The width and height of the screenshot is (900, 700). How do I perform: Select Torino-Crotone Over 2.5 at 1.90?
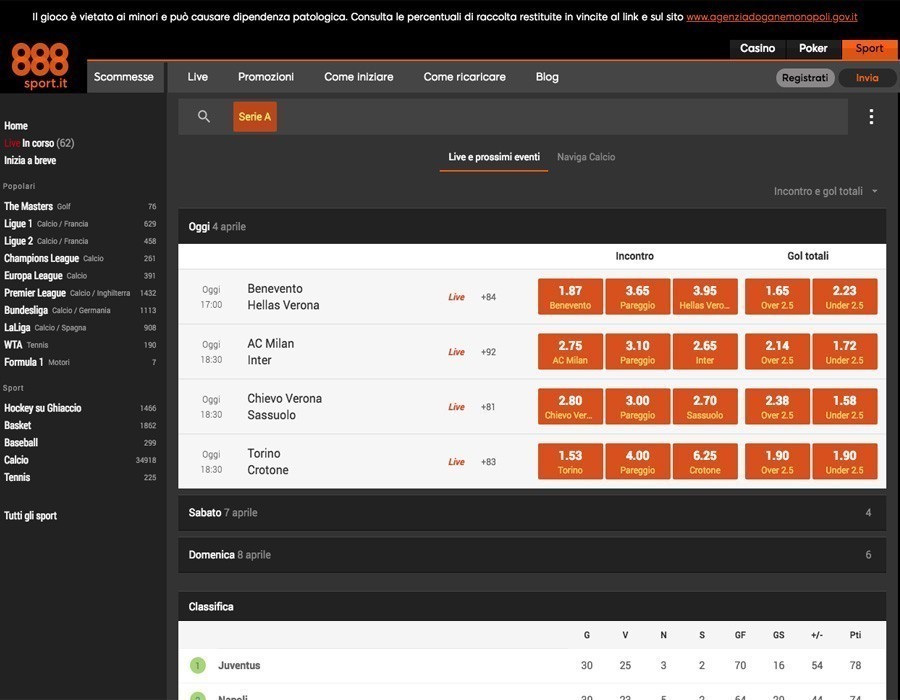pyautogui.click(x=777, y=461)
